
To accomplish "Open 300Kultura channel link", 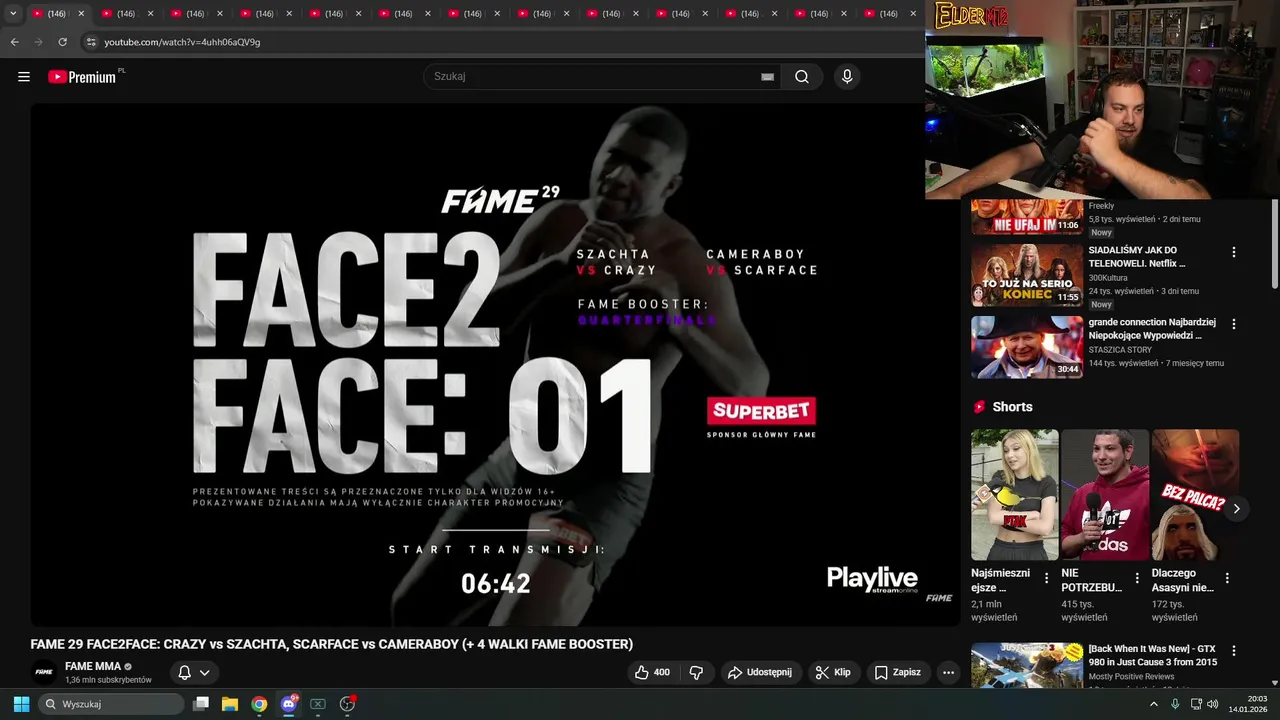I will (x=1108, y=277).
